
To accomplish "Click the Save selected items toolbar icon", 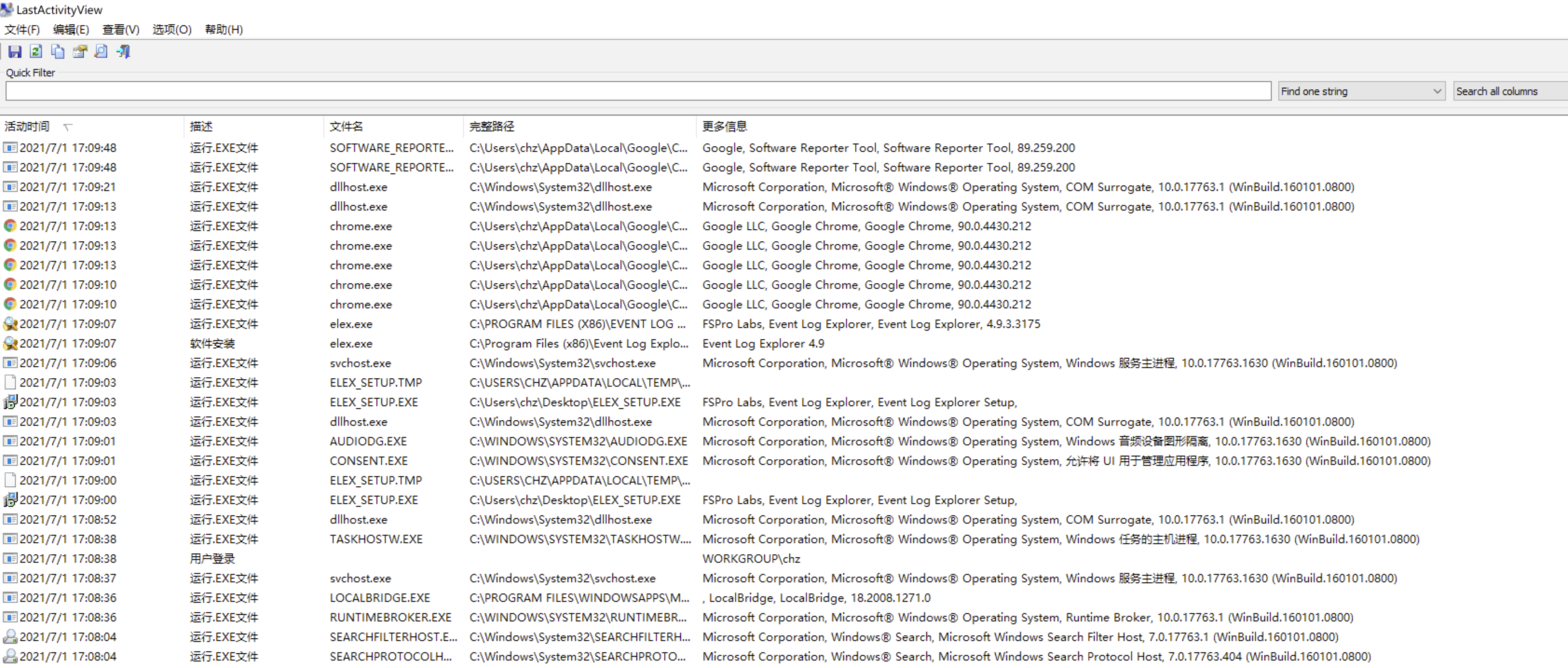I will (14, 52).
